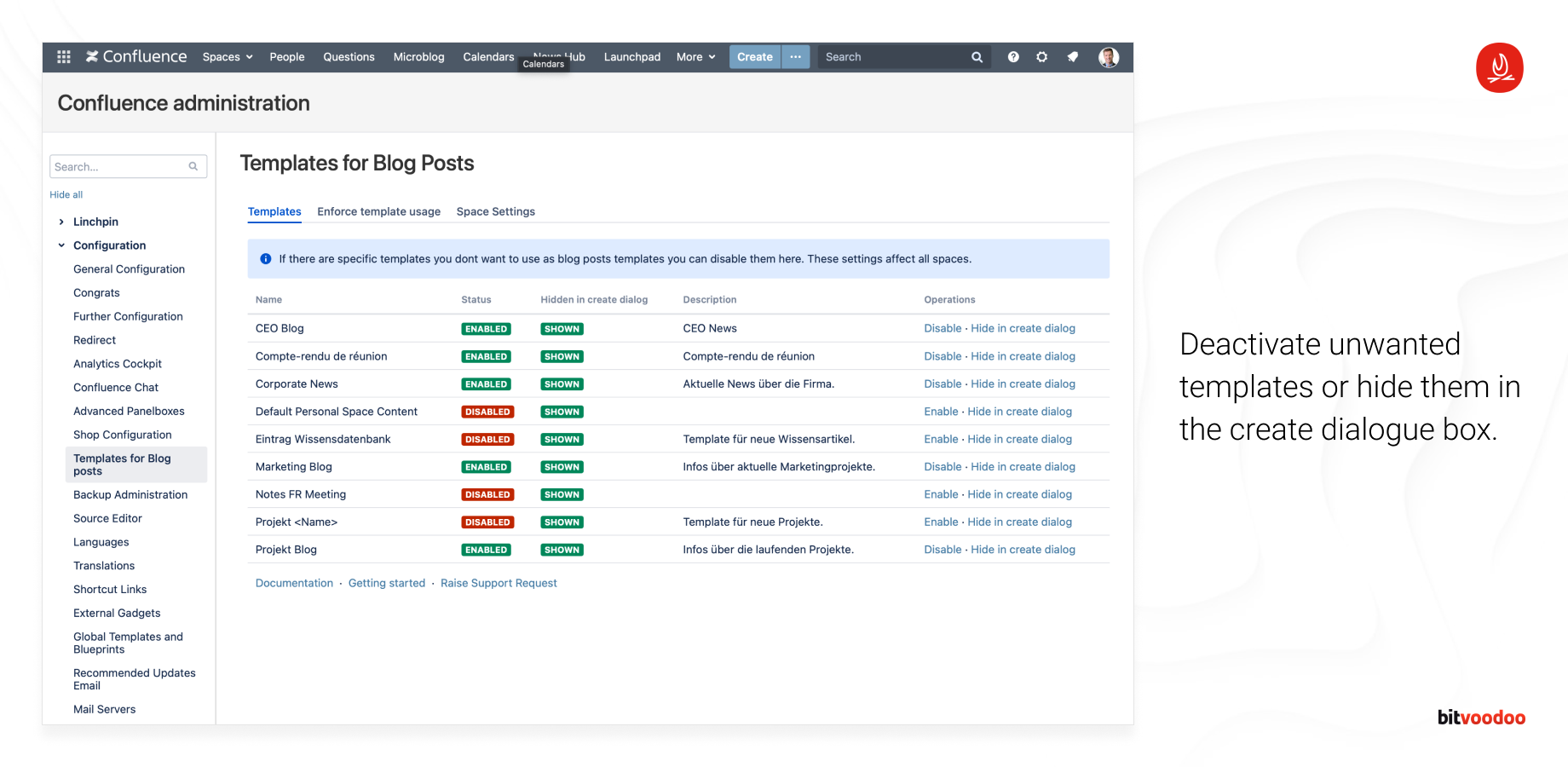
Task: Open the settings gear icon
Action: coord(1041,57)
